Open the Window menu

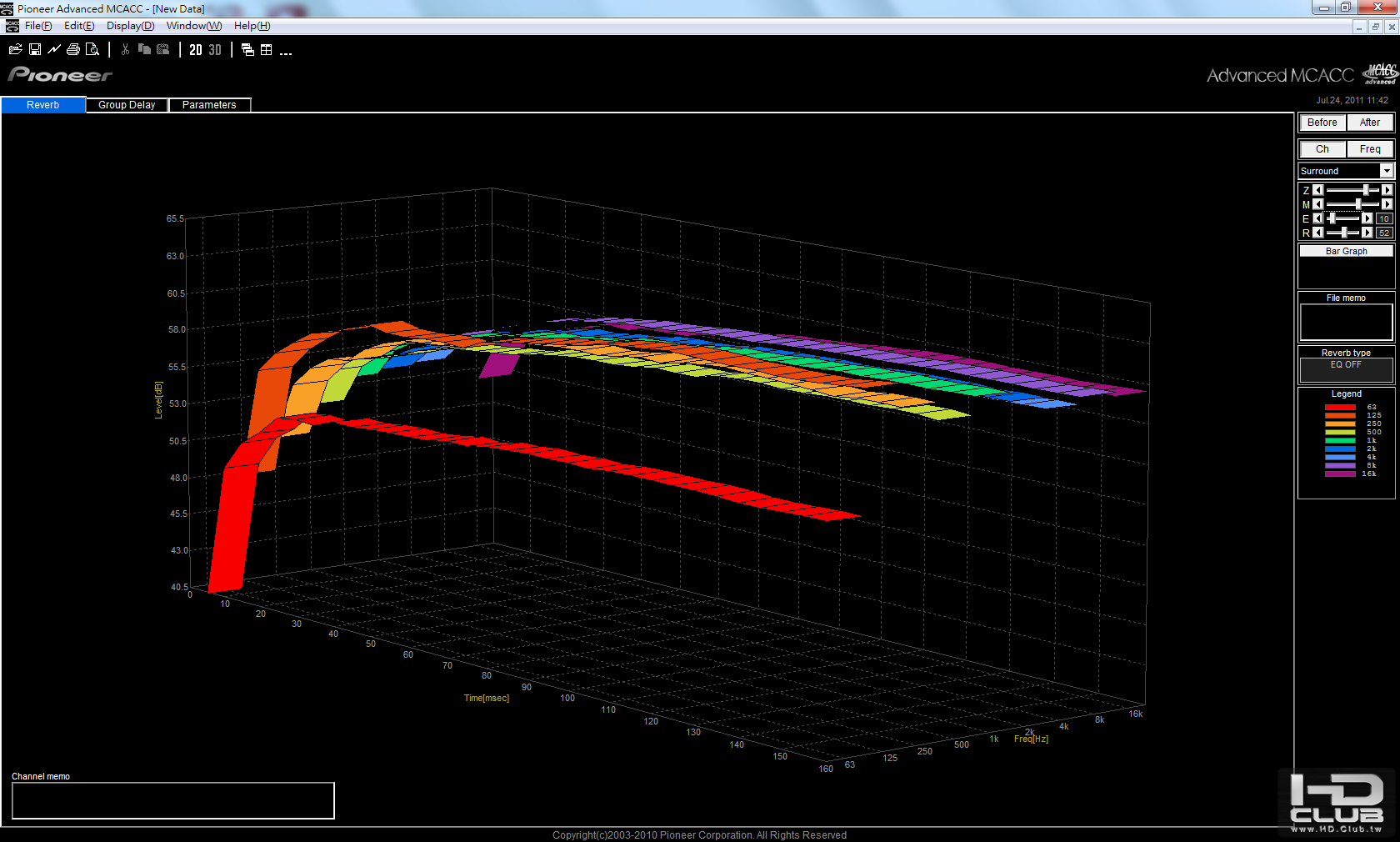pos(193,26)
